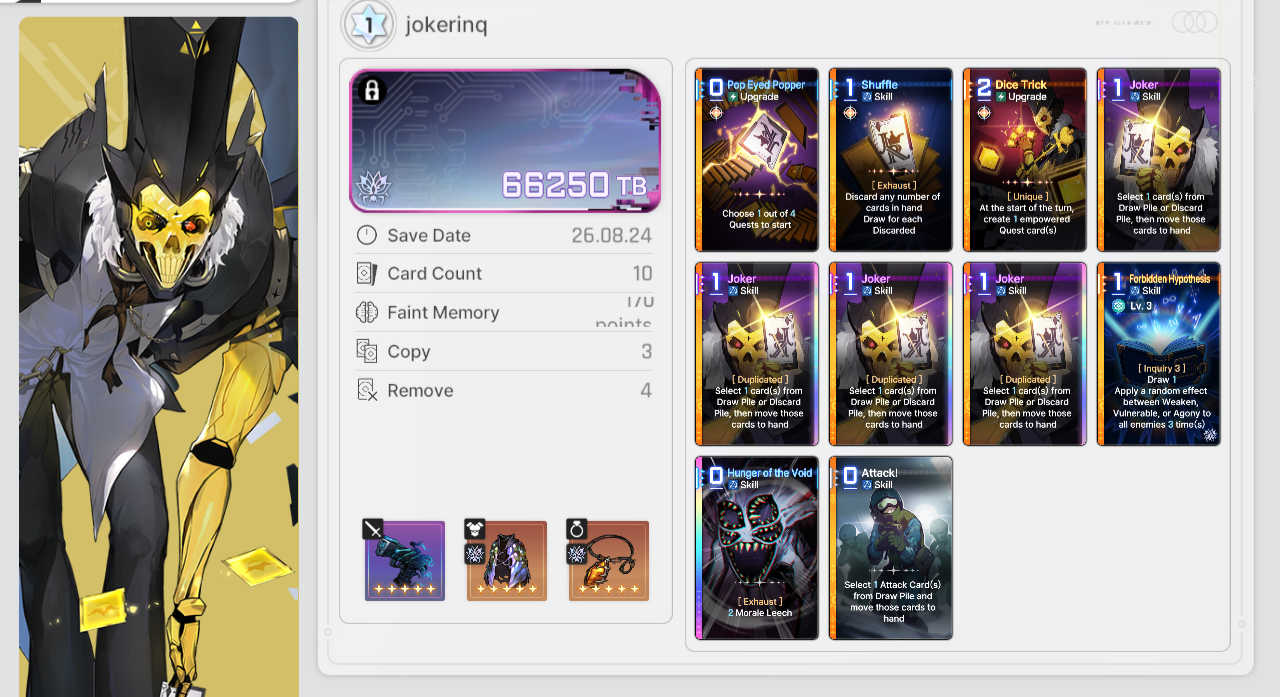Click the Skill icon on Hunger of the Void

pyautogui.click(x=733, y=485)
